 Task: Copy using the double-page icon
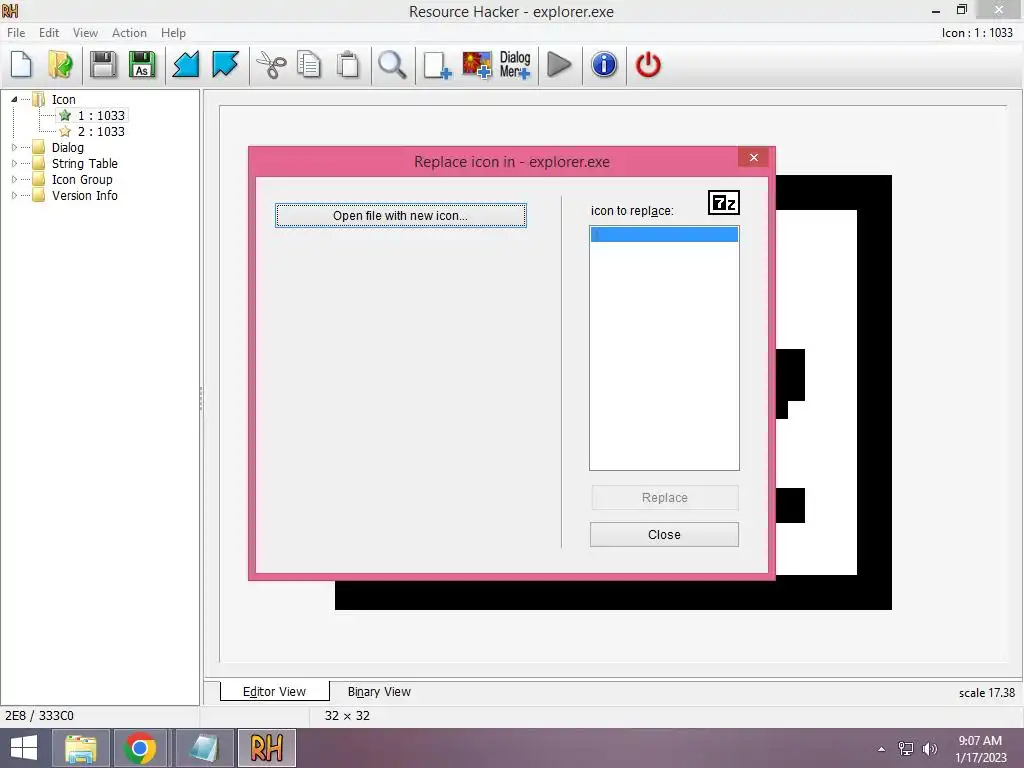coord(309,65)
